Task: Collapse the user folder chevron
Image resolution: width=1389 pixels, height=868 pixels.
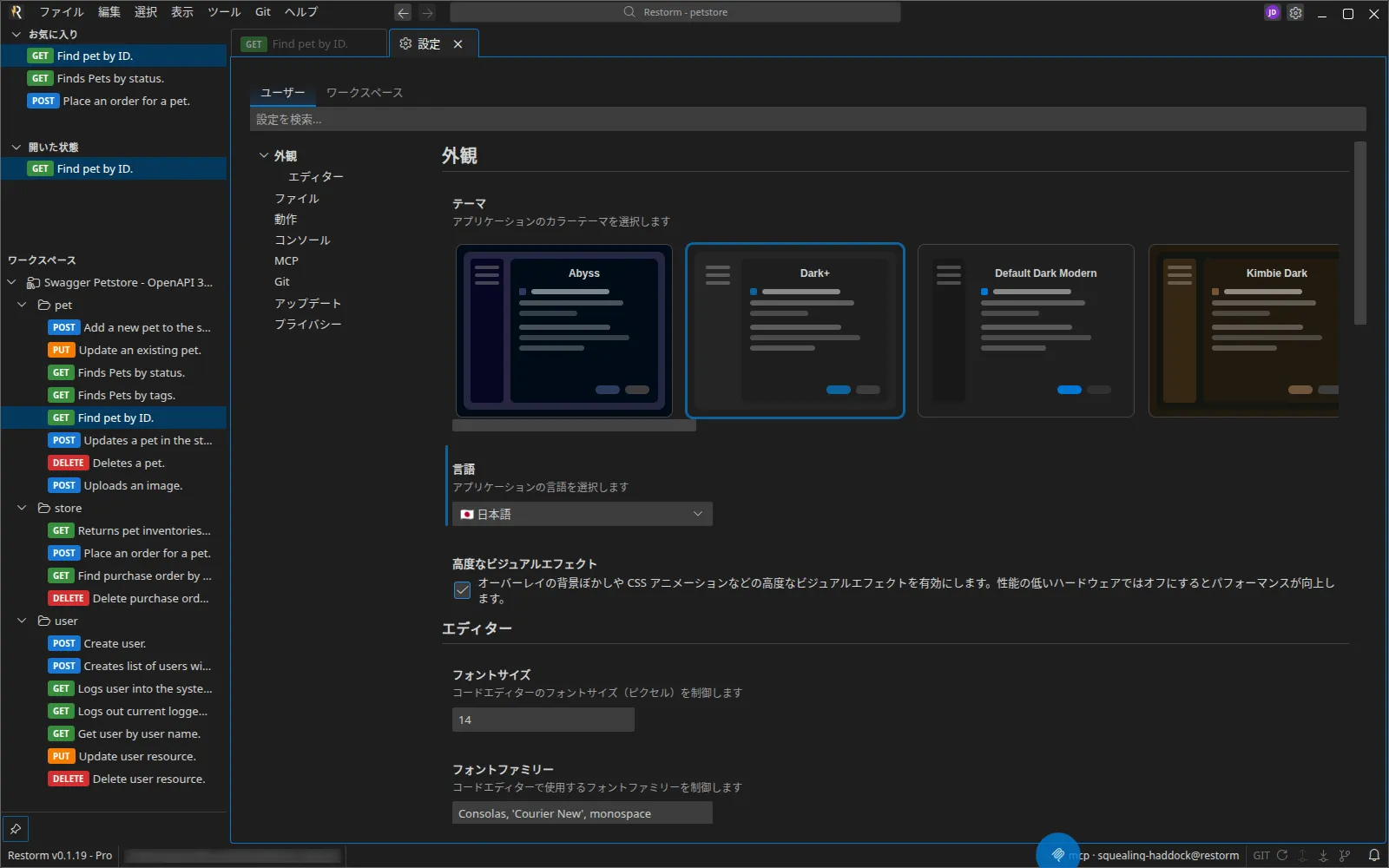Action: (22, 621)
